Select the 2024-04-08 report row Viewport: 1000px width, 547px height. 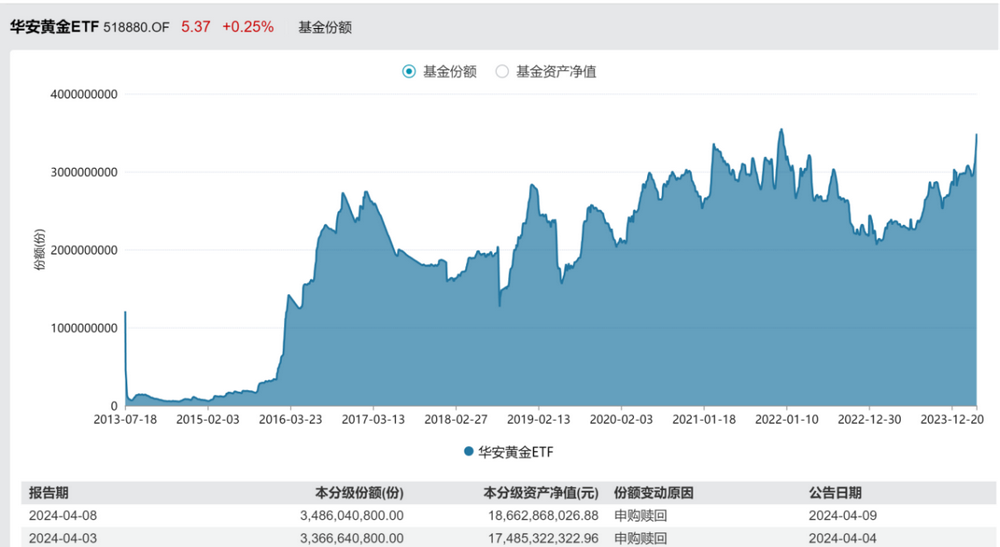[508, 515]
